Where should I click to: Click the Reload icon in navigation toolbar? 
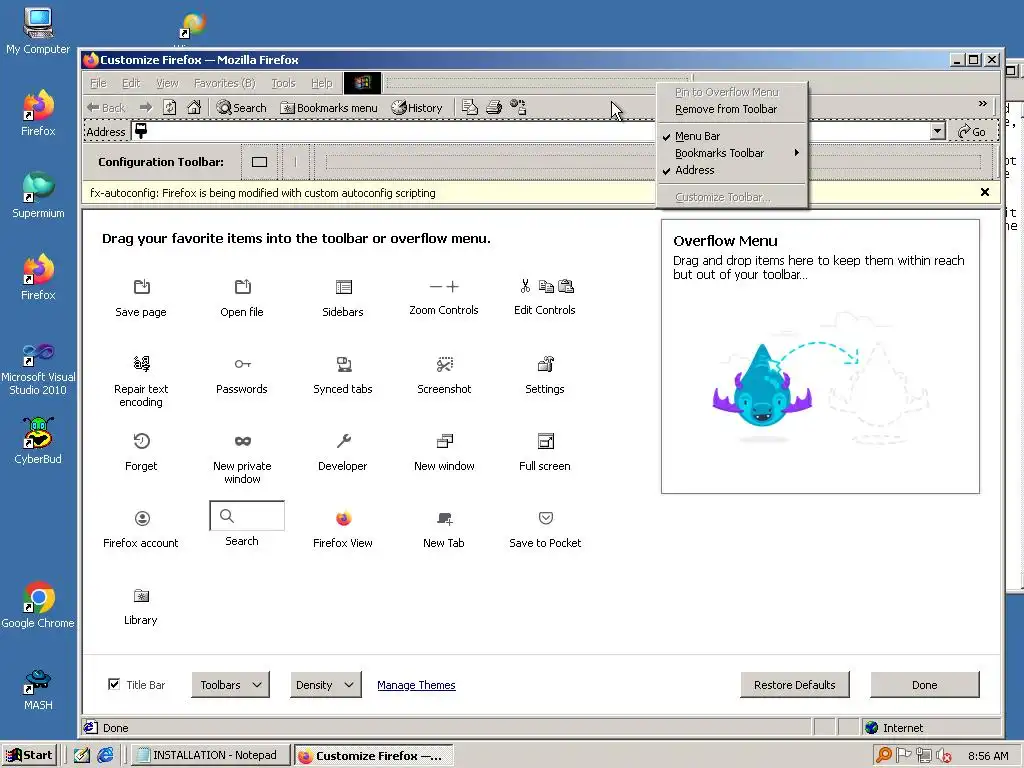click(x=170, y=107)
